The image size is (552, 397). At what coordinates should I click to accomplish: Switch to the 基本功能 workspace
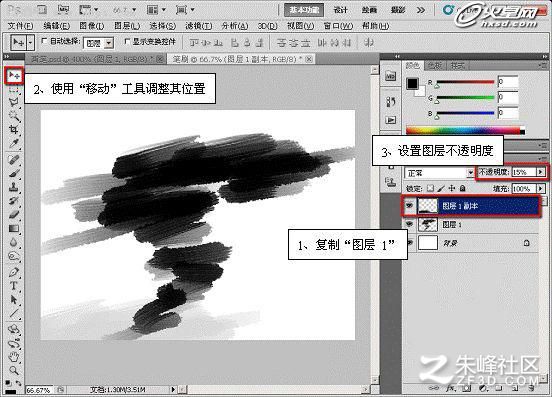pyautogui.click(x=304, y=10)
